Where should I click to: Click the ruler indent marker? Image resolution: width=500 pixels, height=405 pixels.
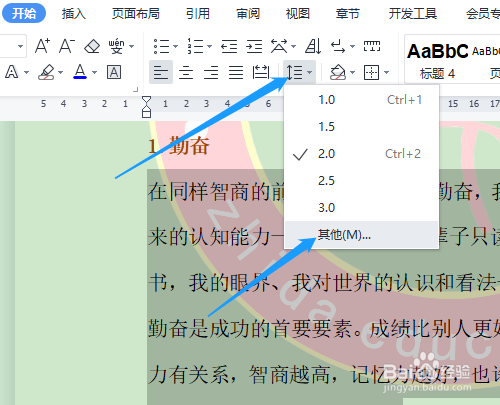coord(146,107)
